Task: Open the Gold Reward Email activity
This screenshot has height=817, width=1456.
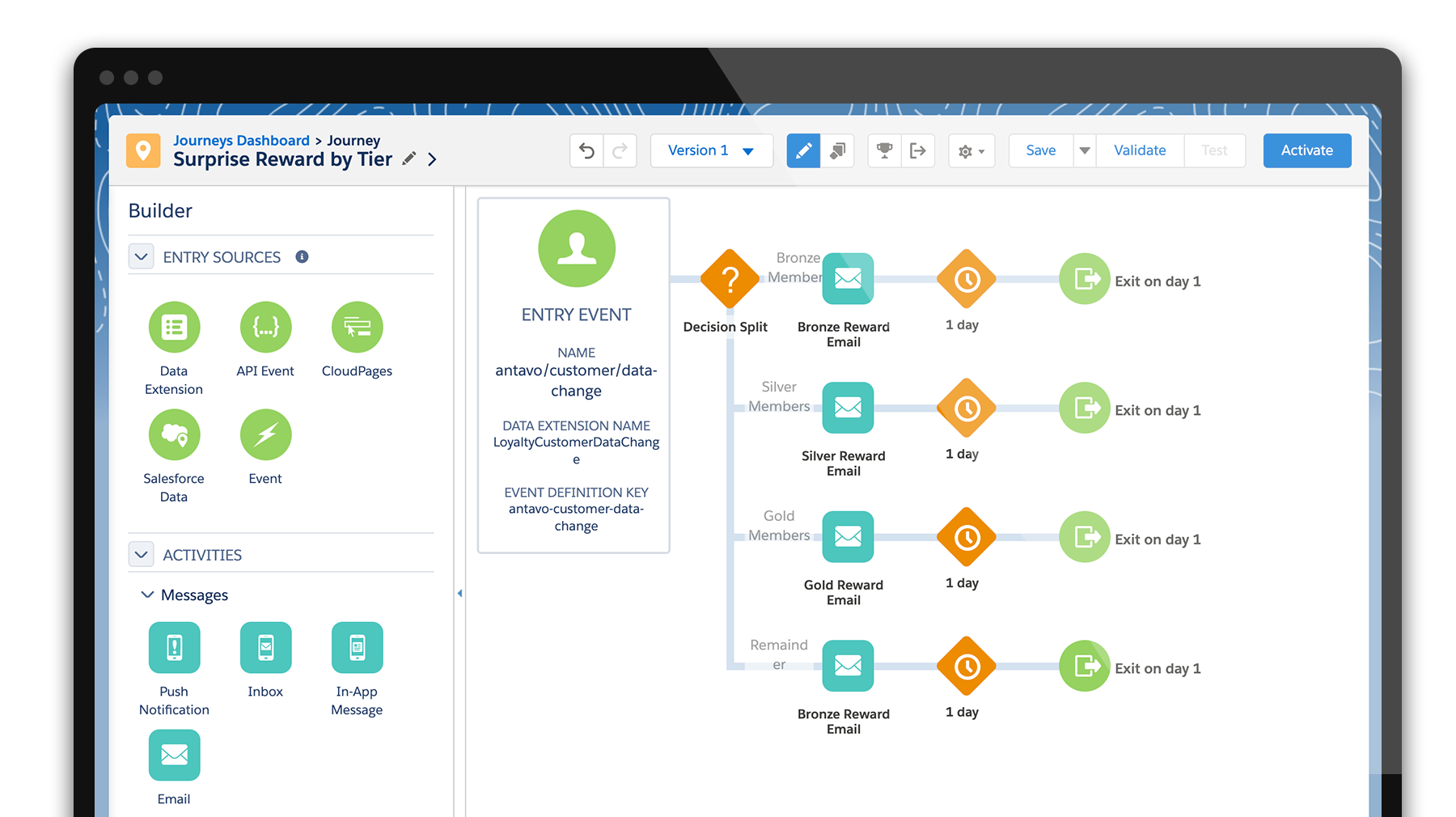Action: pyautogui.click(x=848, y=536)
